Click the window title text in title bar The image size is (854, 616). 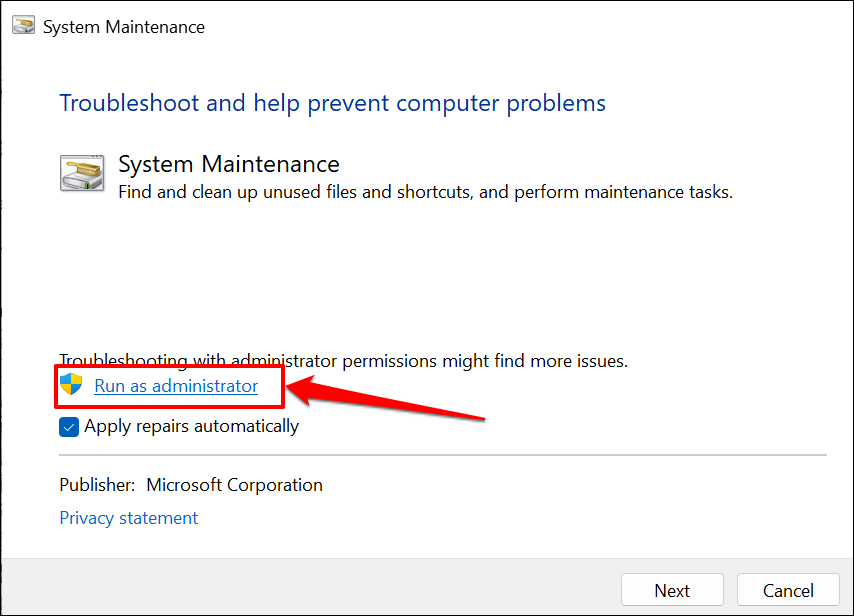(123, 27)
